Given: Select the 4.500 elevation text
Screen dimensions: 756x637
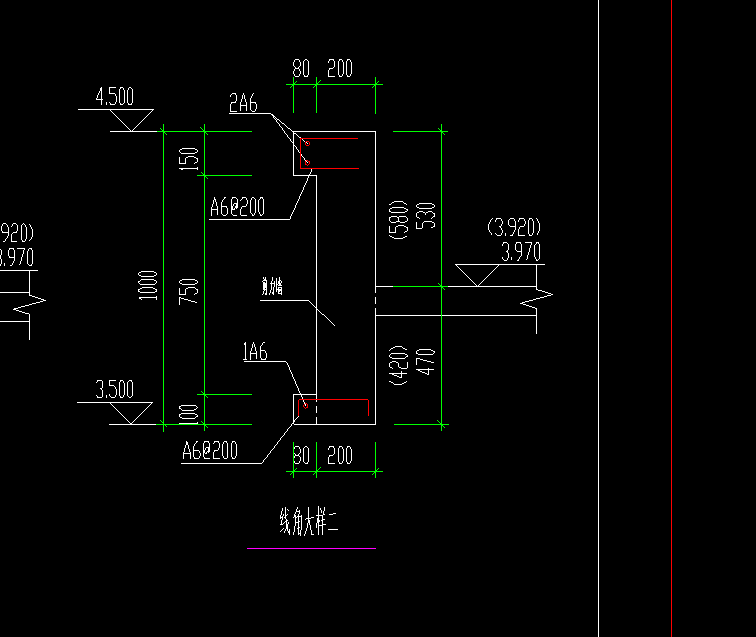Looking at the screenshot, I should pyautogui.click(x=115, y=96).
